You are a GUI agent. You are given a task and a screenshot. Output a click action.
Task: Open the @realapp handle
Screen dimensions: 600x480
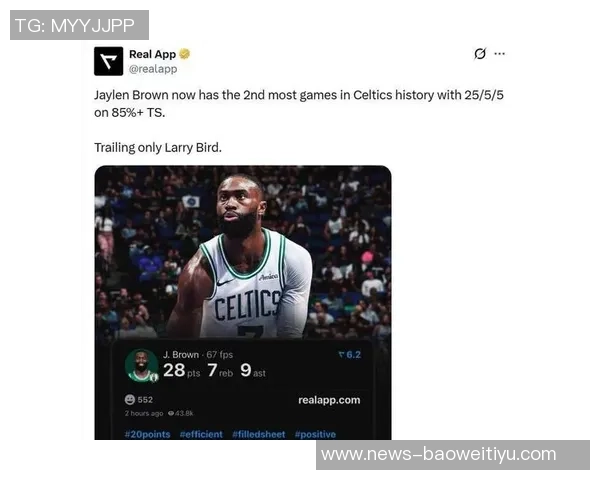tap(153, 69)
